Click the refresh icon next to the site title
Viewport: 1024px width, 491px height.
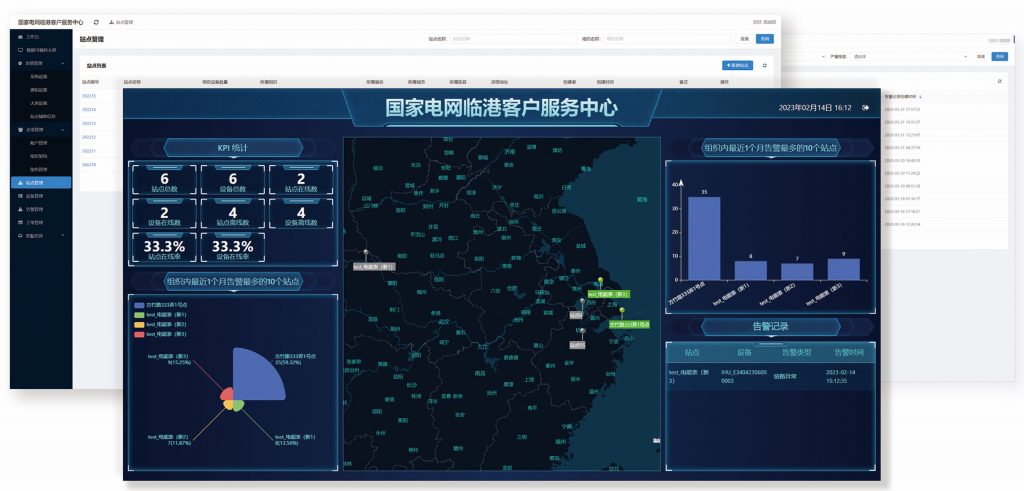click(96, 22)
